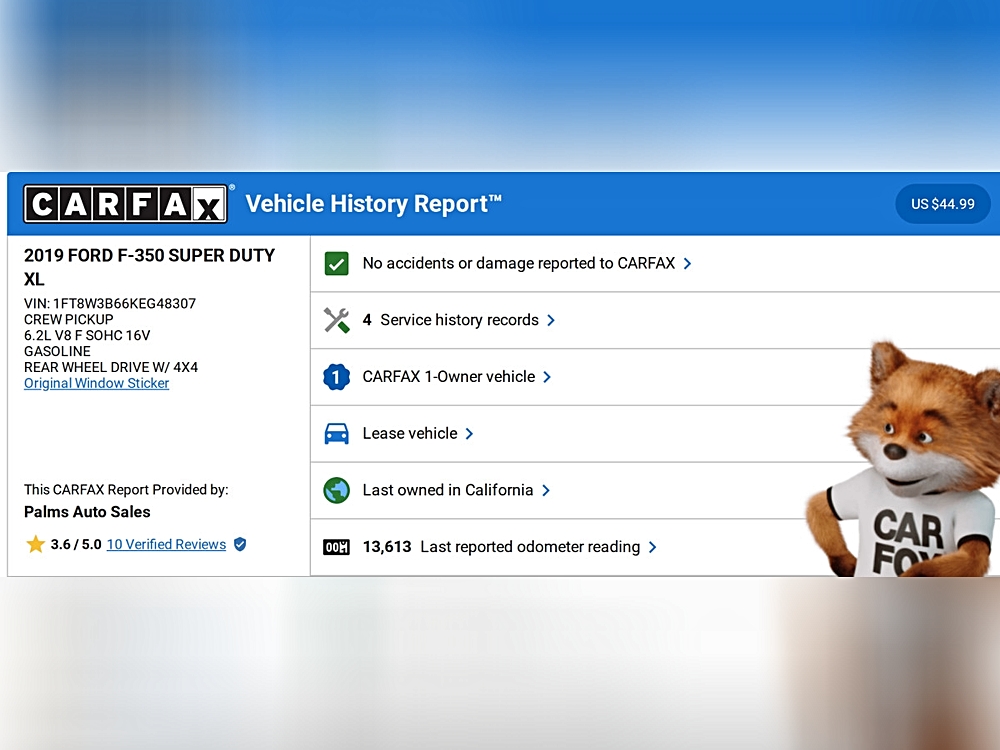Screen dimensions: 1000x750
Task: Open Service history records details
Action: pyautogui.click(x=655, y=320)
